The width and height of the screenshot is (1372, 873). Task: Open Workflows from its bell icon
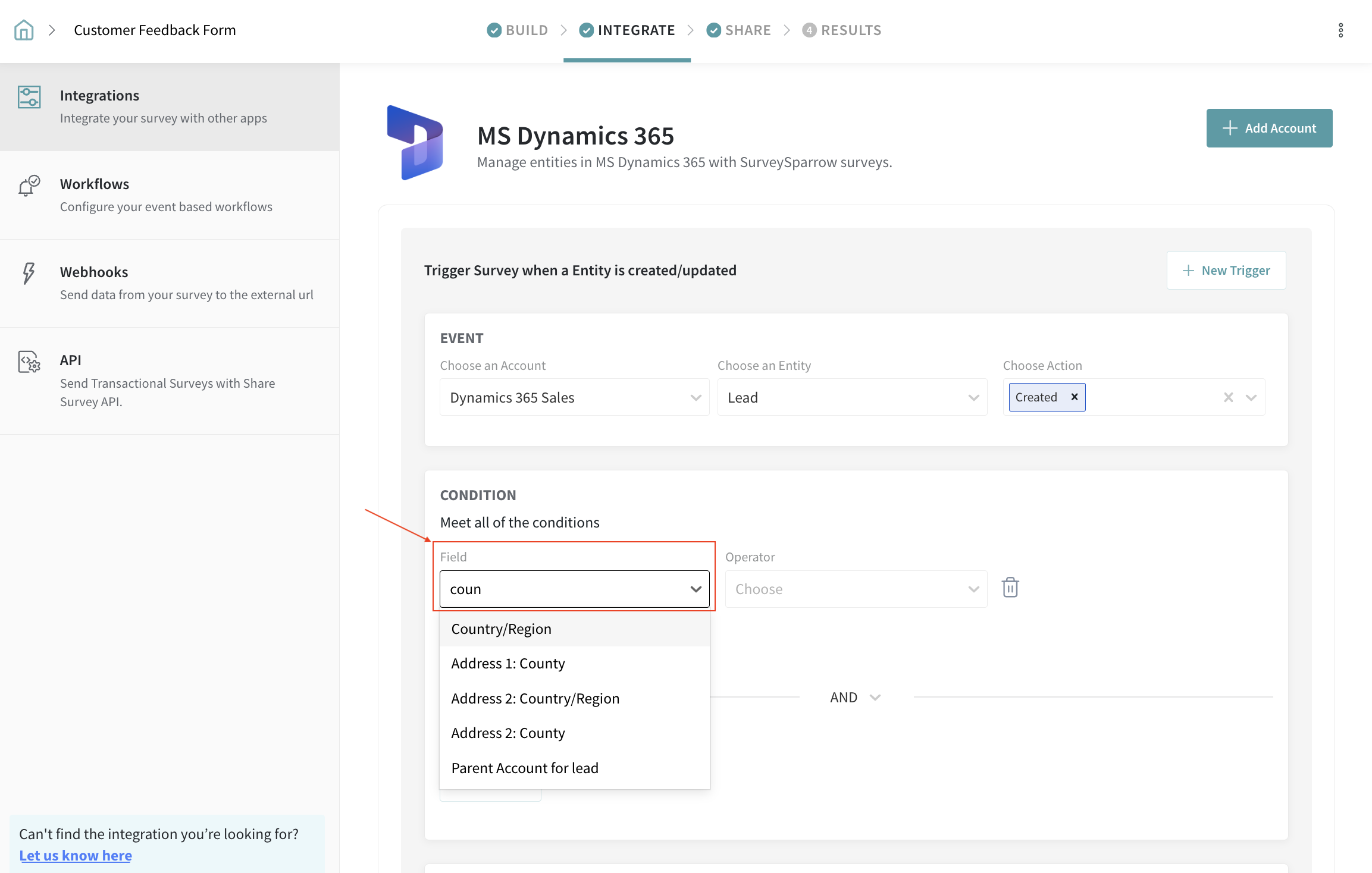(29, 186)
